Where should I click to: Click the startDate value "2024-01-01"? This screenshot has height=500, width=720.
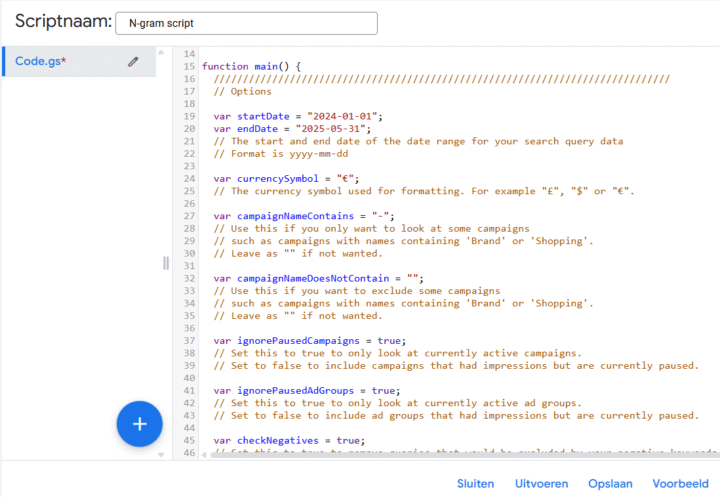pyautogui.click(x=342, y=116)
